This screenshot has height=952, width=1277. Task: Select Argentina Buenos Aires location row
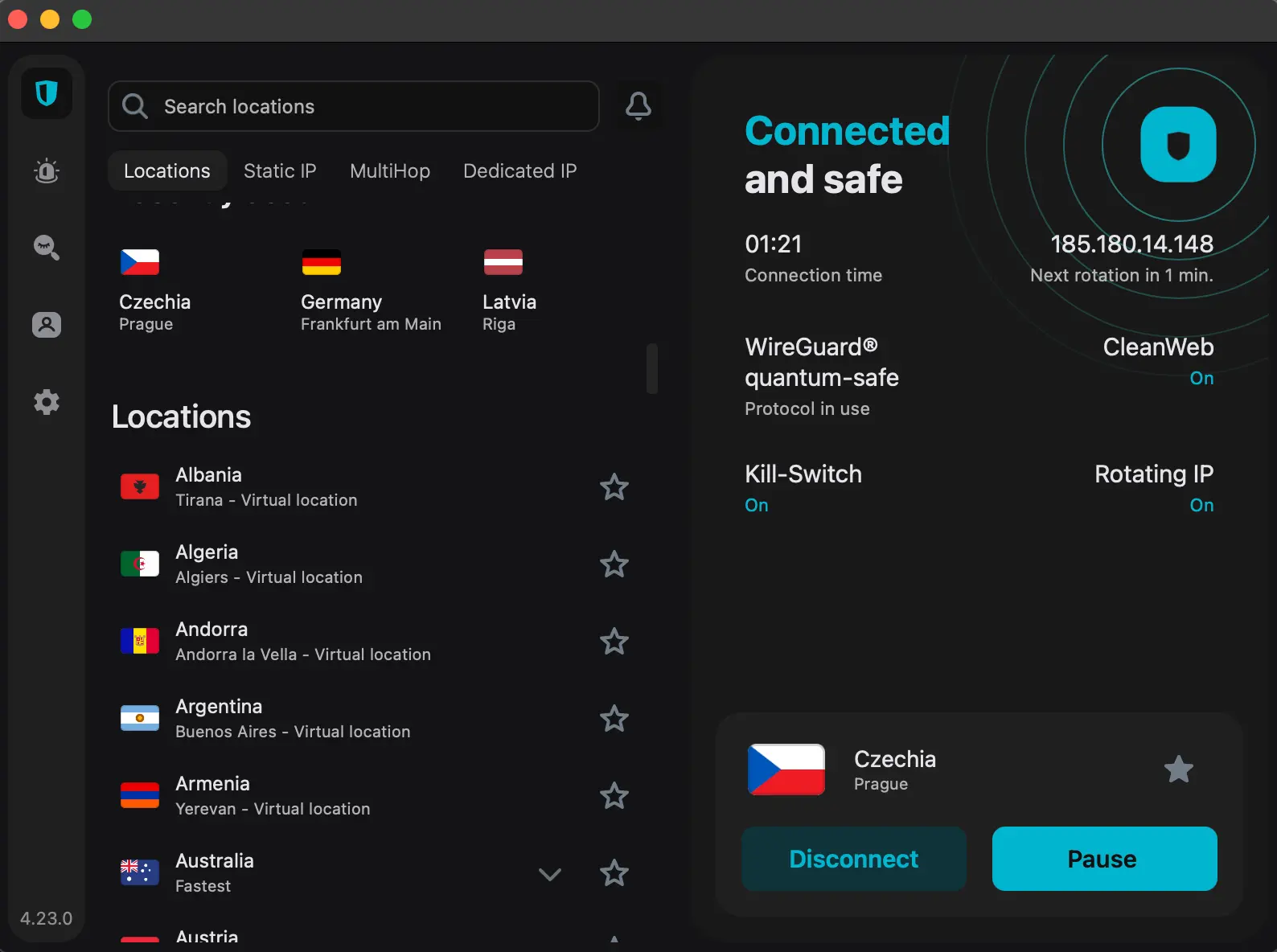click(374, 718)
